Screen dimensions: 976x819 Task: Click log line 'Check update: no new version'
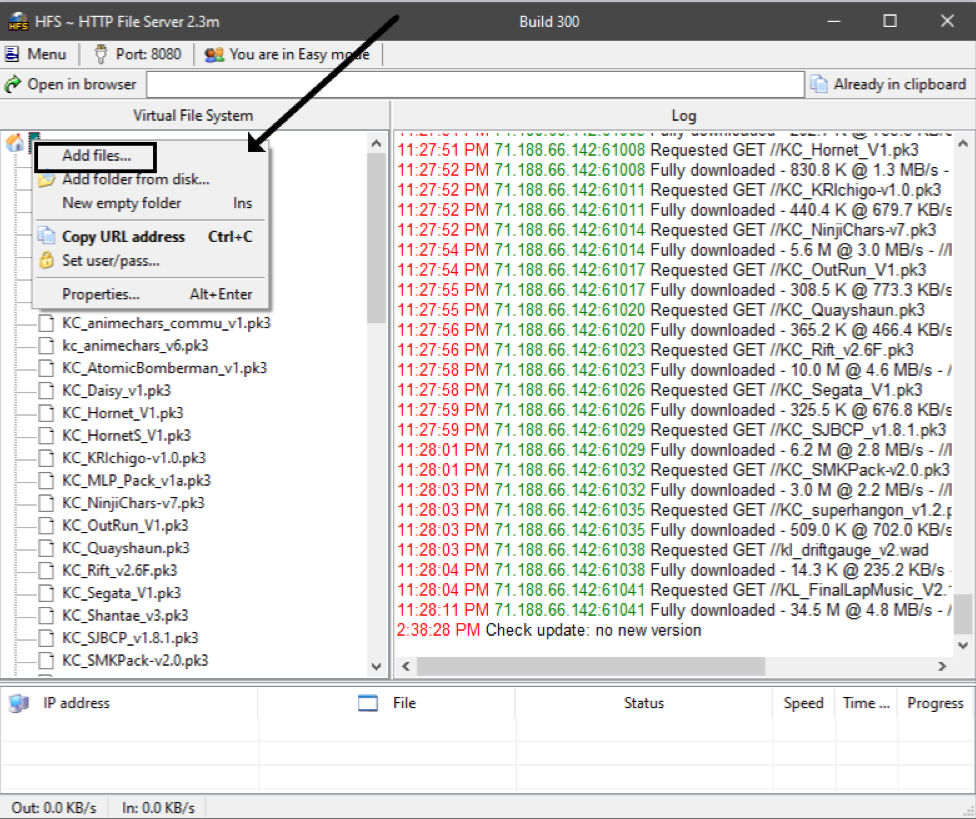click(549, 630)
